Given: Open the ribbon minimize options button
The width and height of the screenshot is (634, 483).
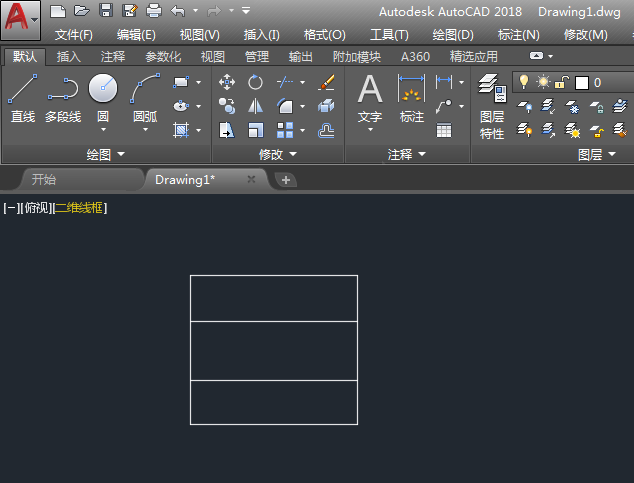Looking at the screenshot, I should 537,56.
